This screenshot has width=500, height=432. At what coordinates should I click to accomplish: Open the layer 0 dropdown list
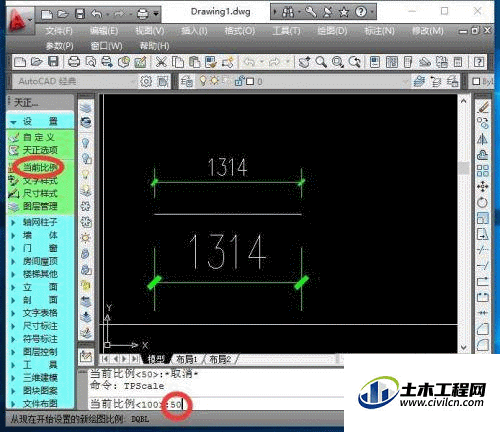[x=406, y=81]
